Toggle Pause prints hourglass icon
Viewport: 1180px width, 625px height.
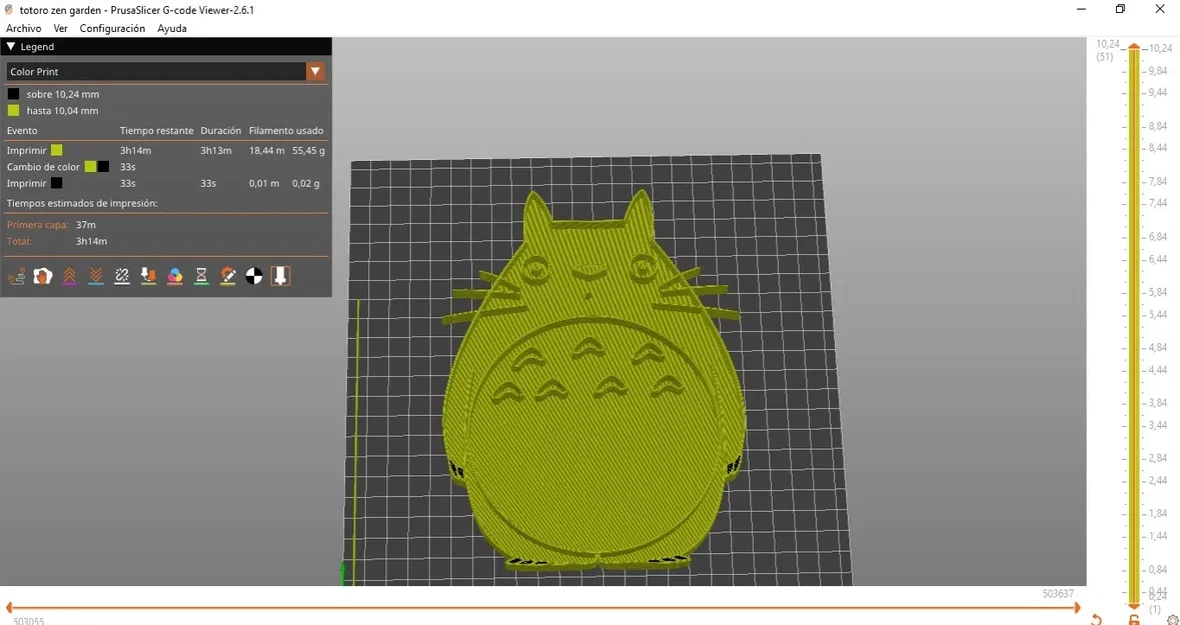(201, 276)
